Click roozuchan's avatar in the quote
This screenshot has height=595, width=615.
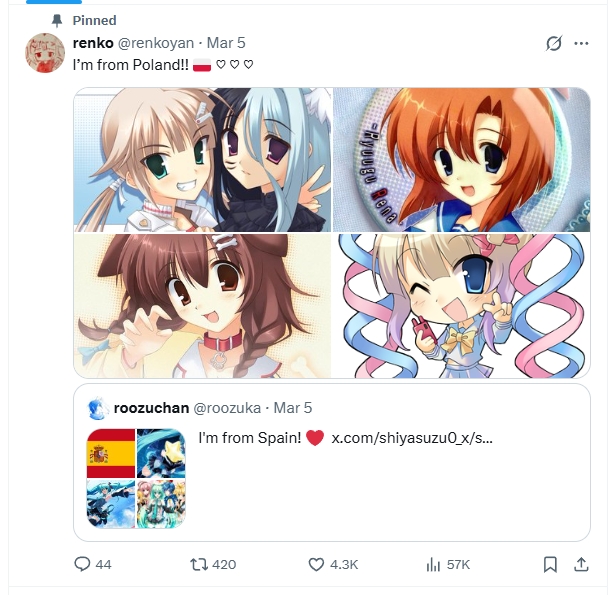click(97, 408)
